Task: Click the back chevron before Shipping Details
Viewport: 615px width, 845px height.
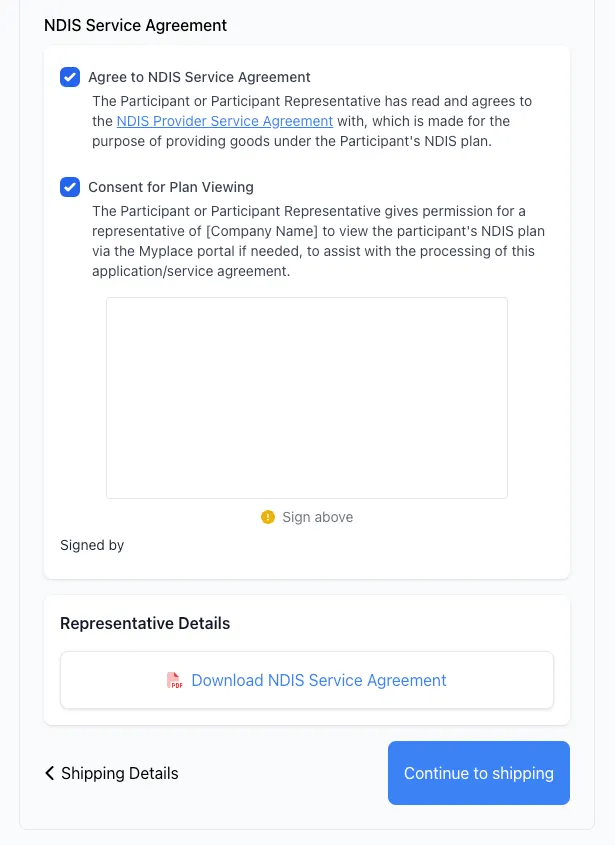Action: (x=50, y=773)
